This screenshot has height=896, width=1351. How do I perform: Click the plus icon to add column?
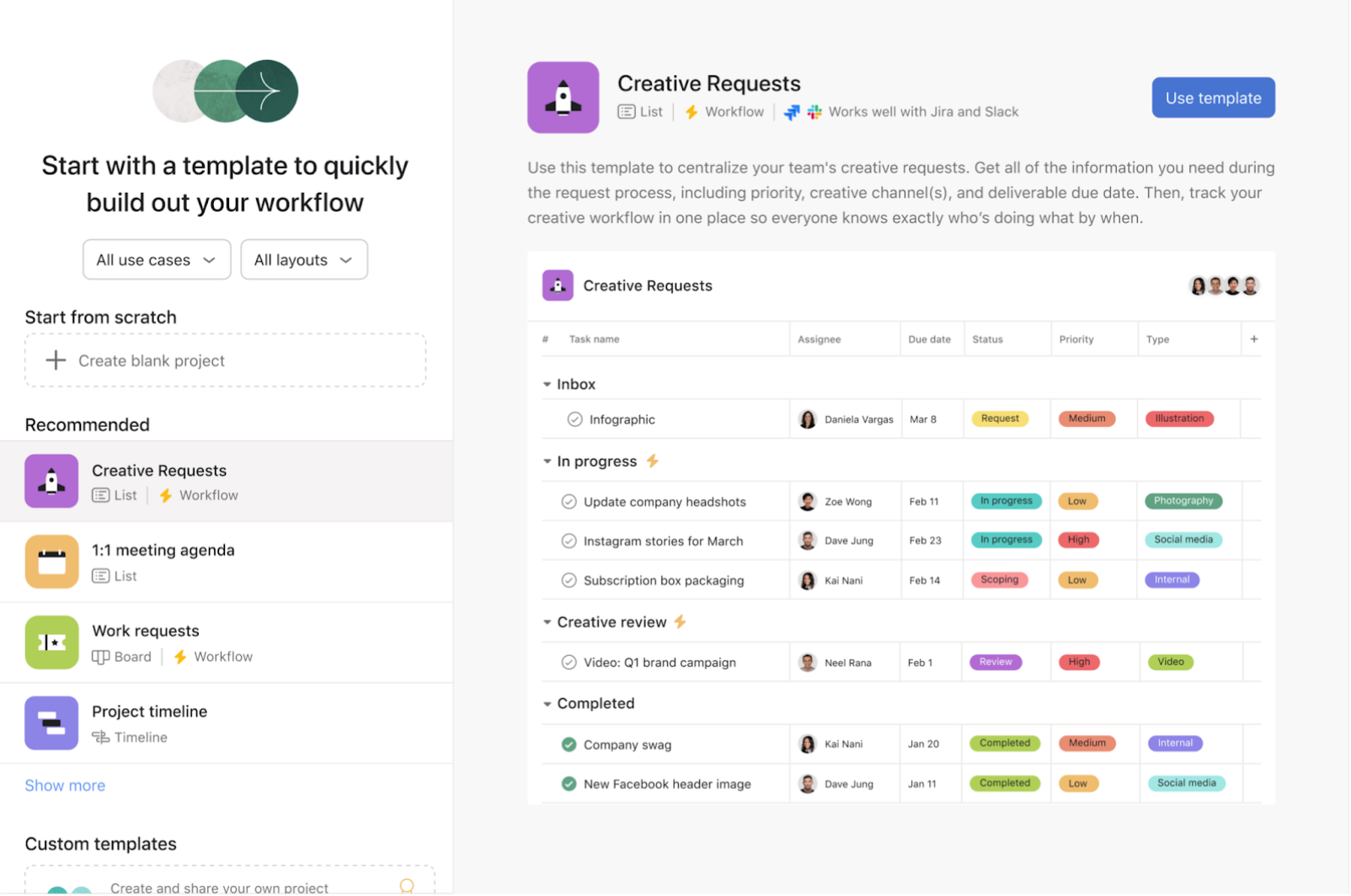[x=1255, y=339]
